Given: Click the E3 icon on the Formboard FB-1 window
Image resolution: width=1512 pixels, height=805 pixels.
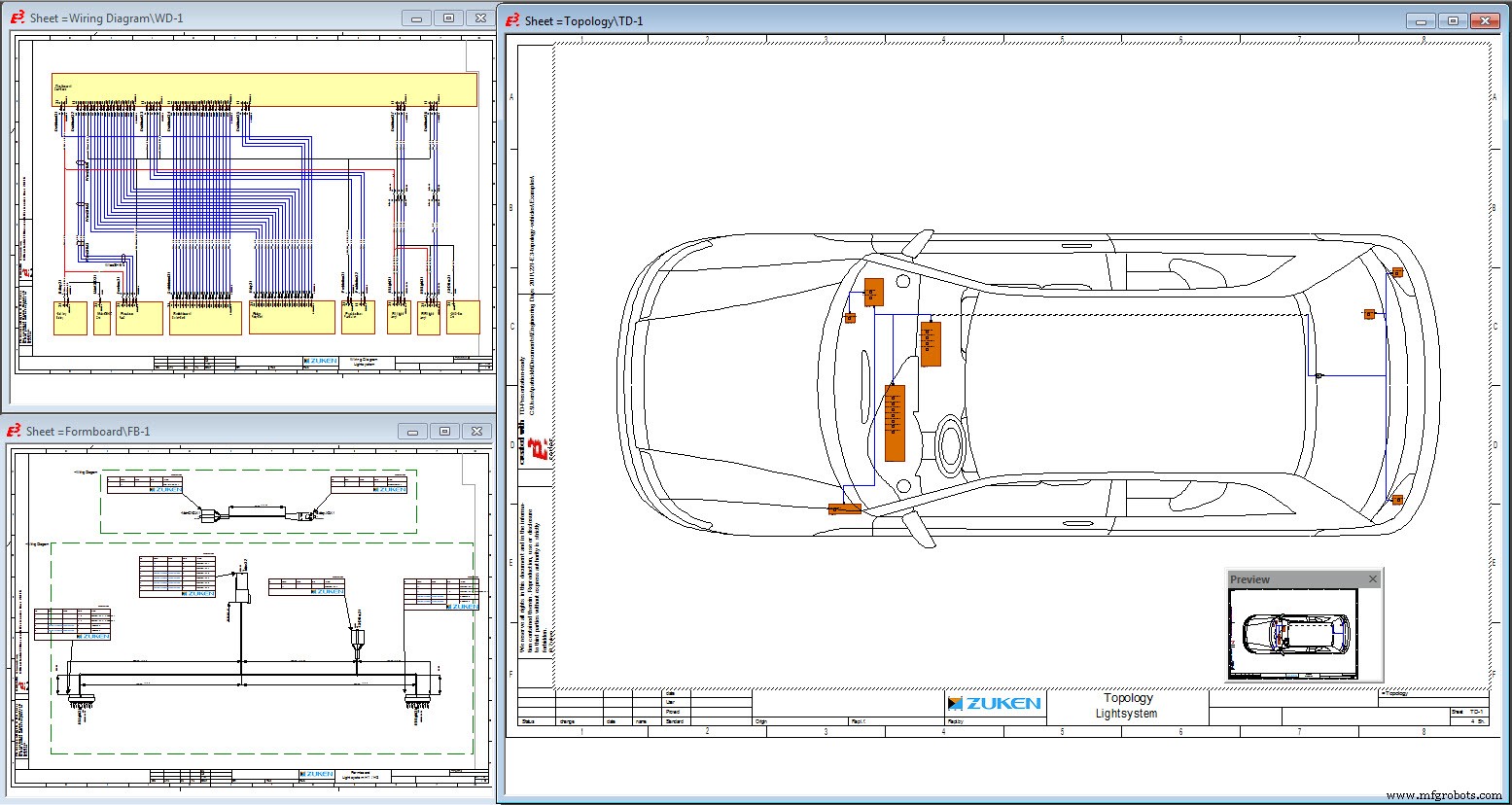Looking at the screenshot, I should click(14, 430).
